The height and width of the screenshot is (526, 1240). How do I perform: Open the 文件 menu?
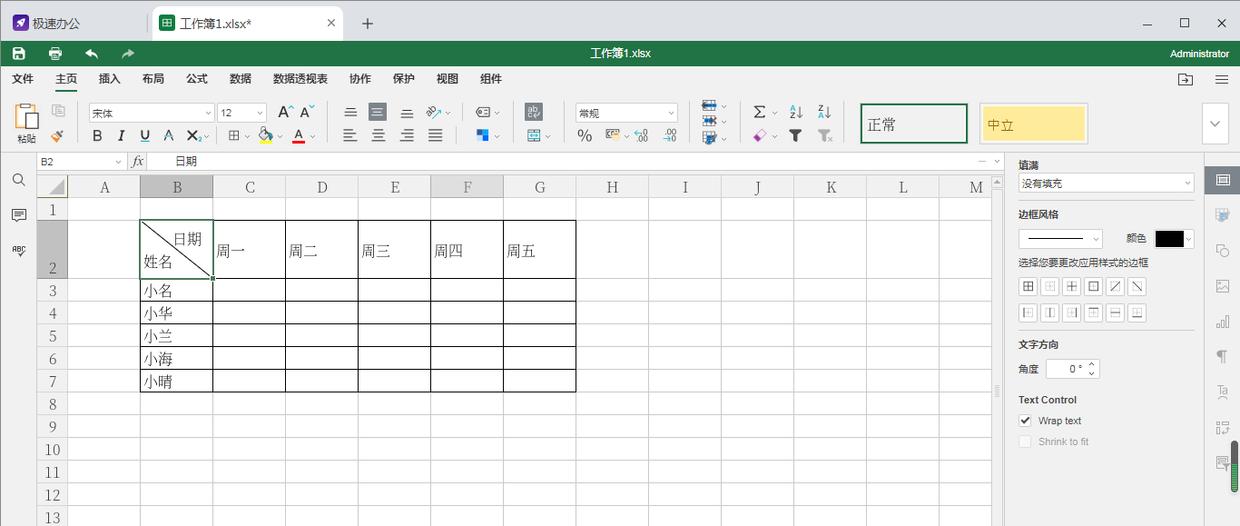coord(22,79)
